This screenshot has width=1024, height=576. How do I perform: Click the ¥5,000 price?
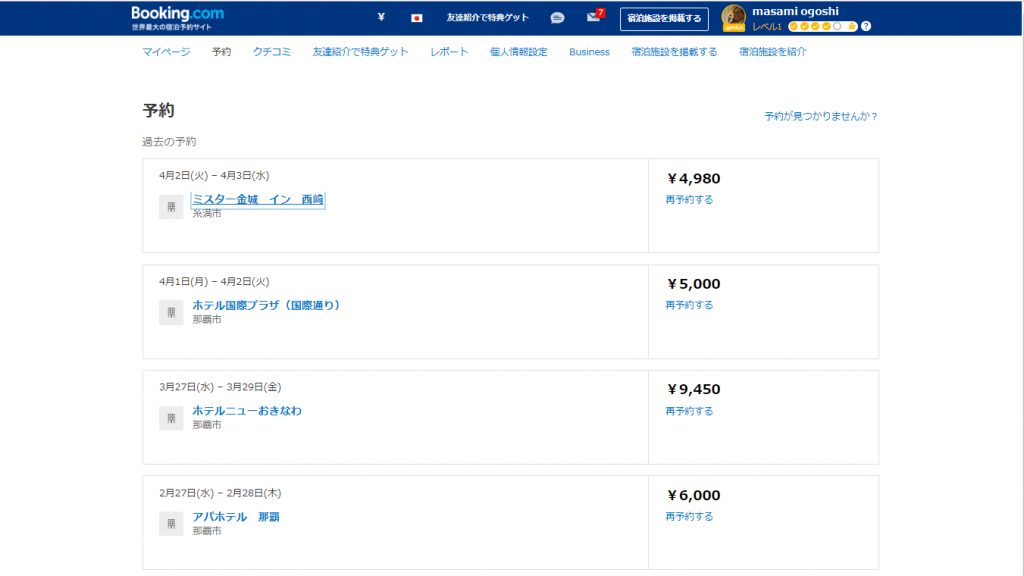point(694,284)
